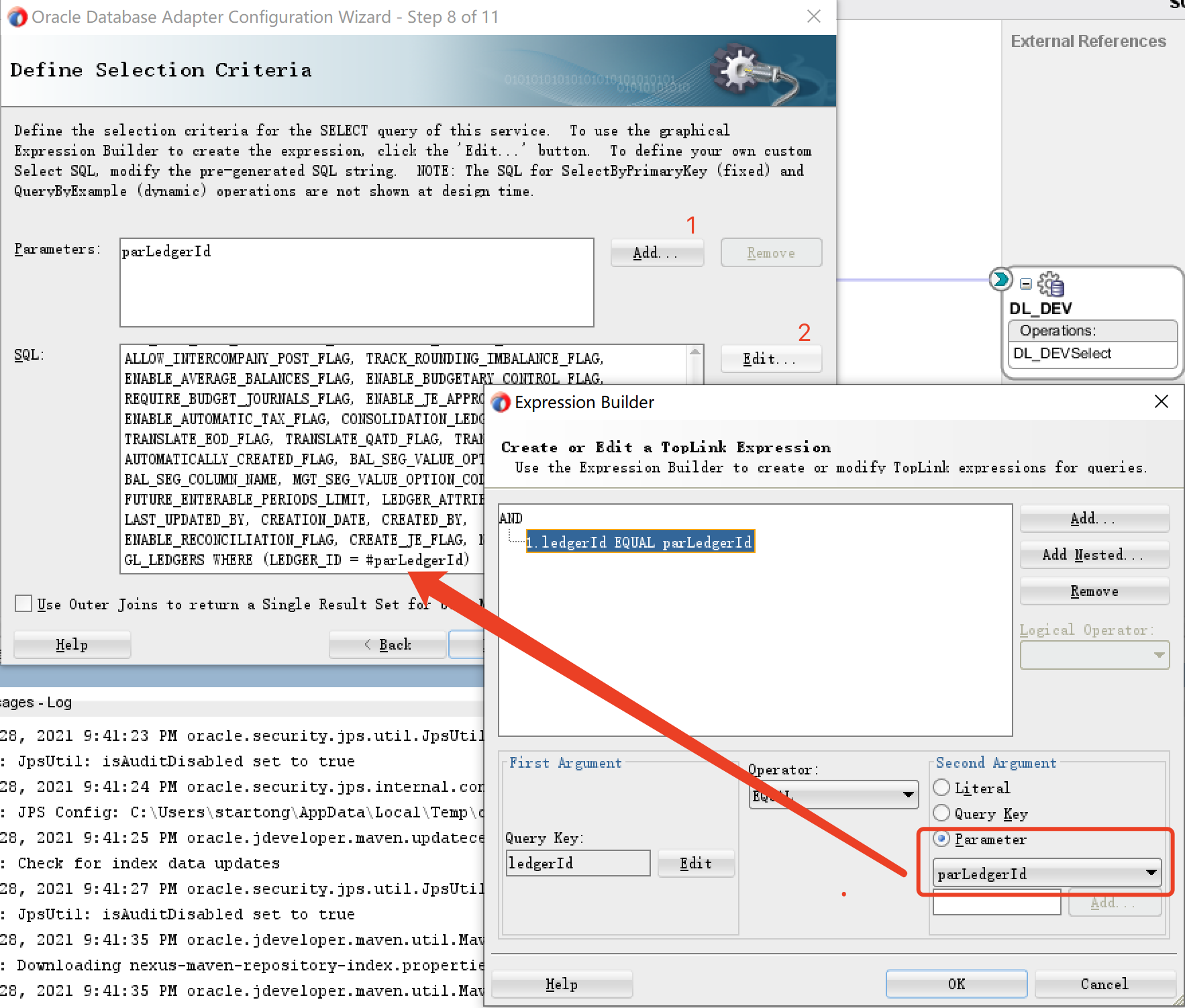1185x1008 pixels.
Task: Click the Query Key ledgerId field
Action: coord(578,863)
